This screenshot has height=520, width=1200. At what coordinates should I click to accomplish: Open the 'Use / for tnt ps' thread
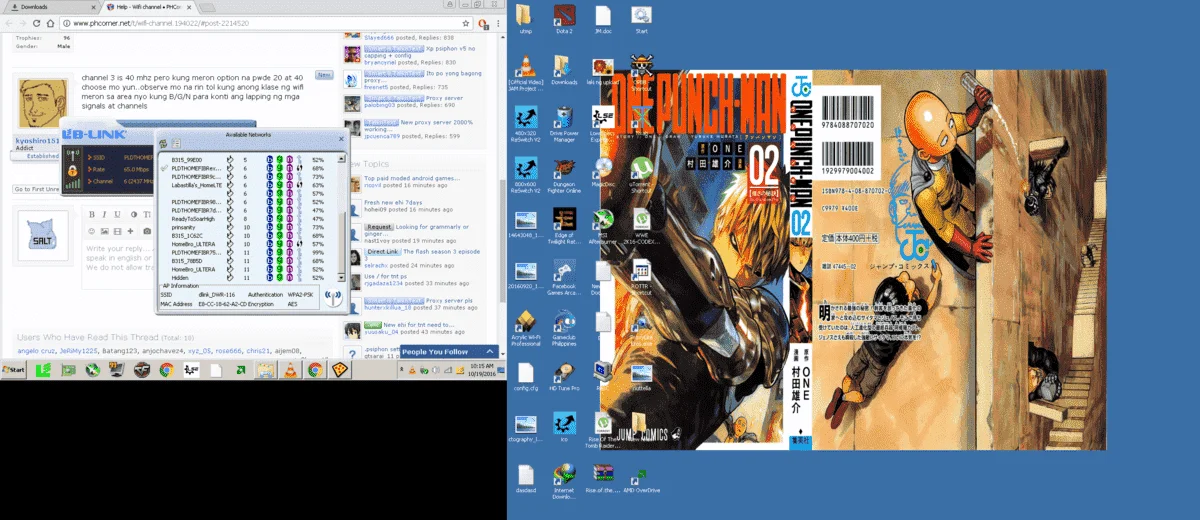pyautogui.click(x=388, y=276)
